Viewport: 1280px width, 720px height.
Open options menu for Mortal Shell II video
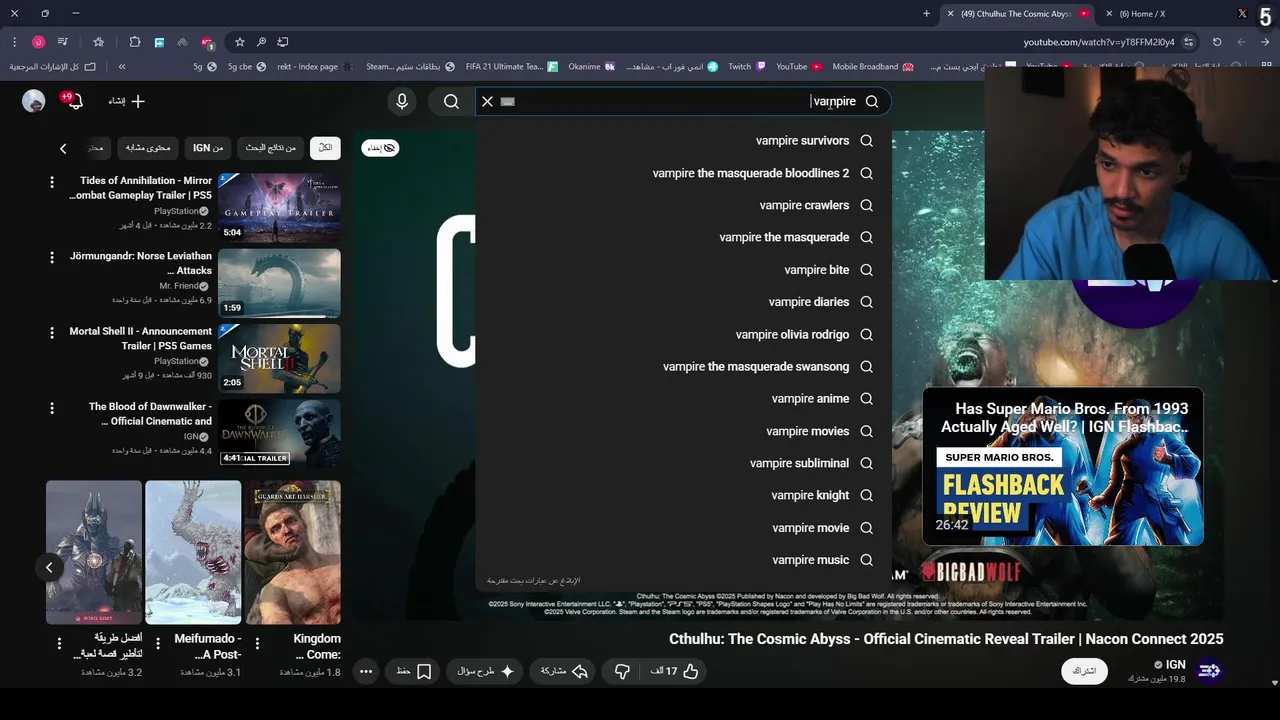[52, 332]
